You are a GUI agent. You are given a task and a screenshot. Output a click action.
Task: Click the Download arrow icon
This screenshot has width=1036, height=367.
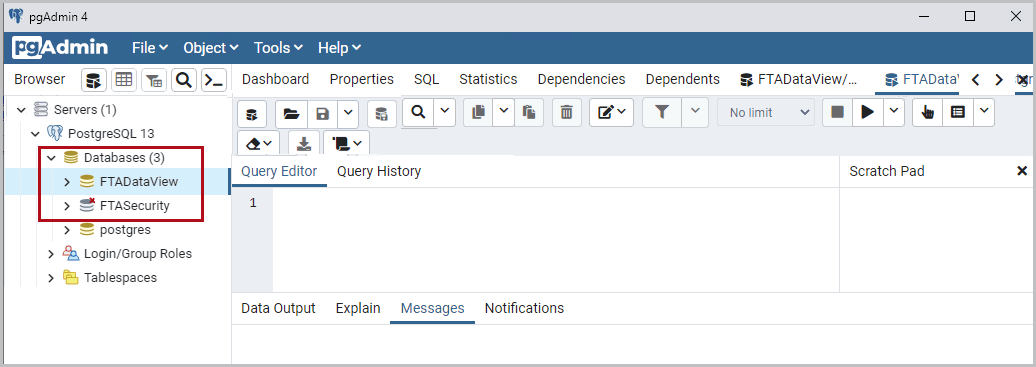click(x=304, y=143)
